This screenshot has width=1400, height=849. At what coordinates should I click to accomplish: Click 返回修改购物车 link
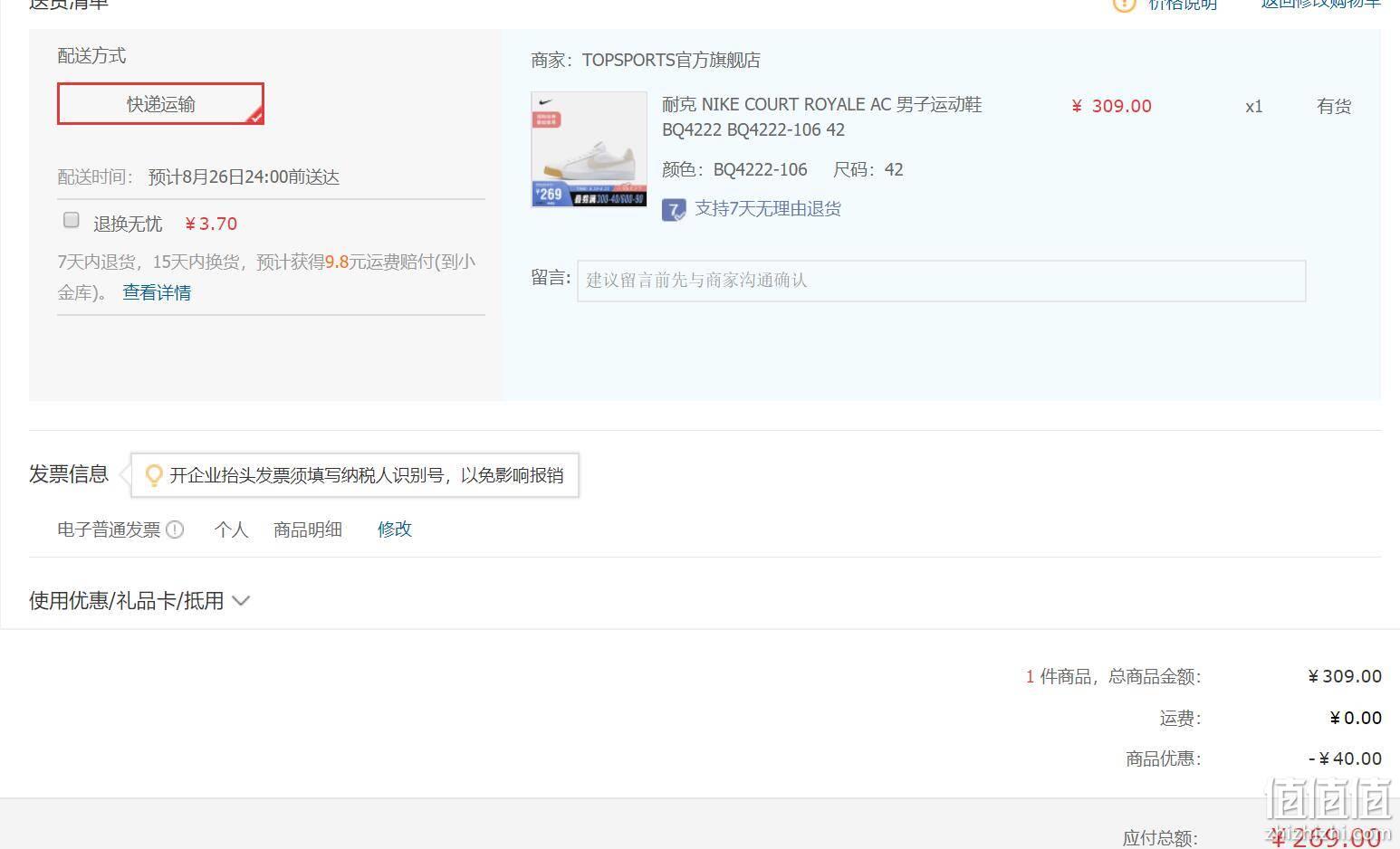[1321, 4]
